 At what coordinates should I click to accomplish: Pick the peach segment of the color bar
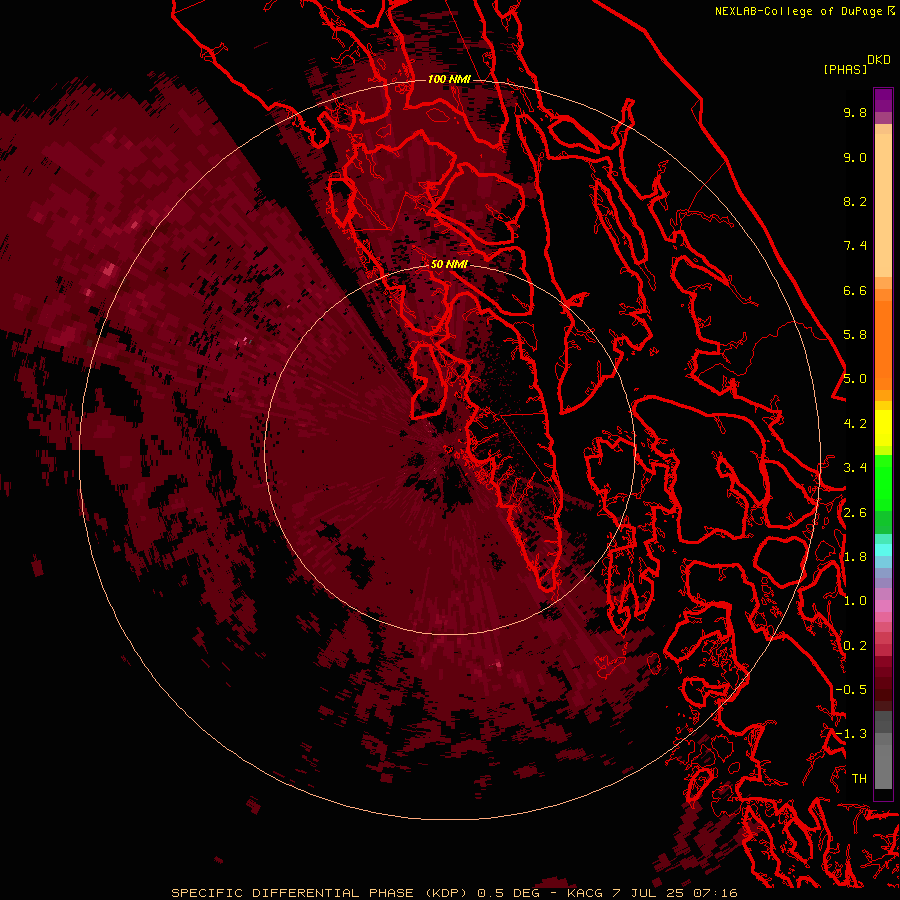coord(883,201)
